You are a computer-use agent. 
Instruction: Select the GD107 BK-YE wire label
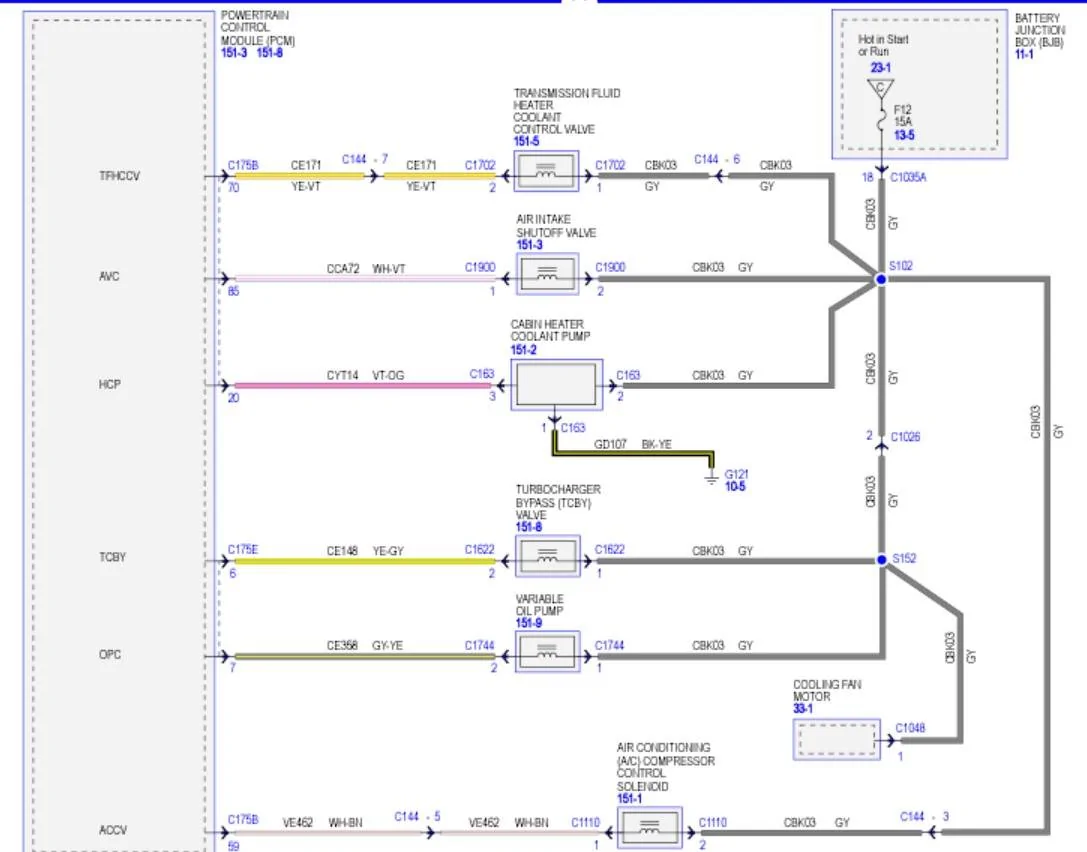[633, 444]
